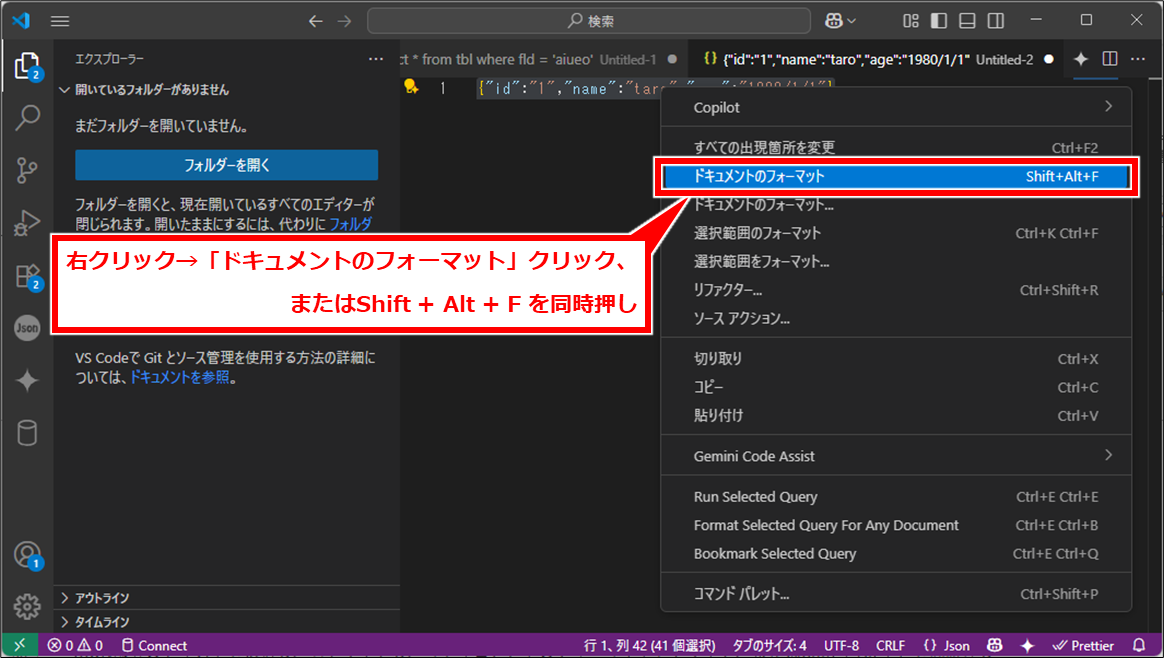Viewport: 1164px width, 658px height.
Task: Click the Copilot status icon in status bar
Action: pos(995,645)
